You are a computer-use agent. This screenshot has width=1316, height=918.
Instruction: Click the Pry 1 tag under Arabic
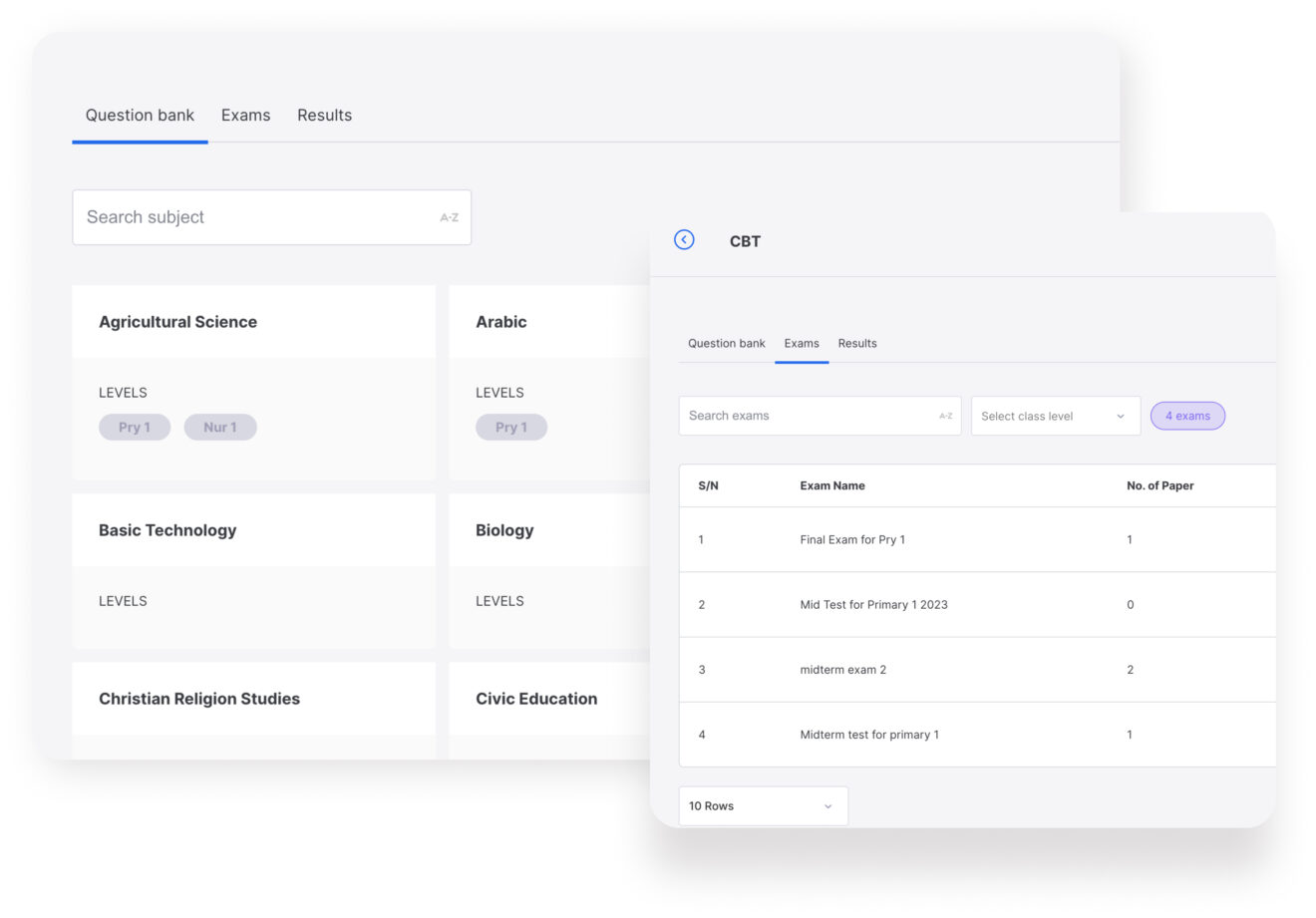[511, 427]
